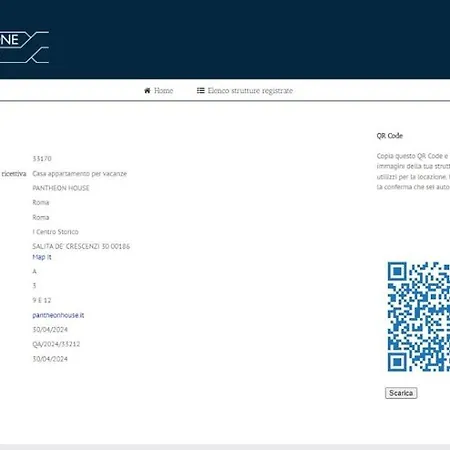Visit the pantheonhouse.it website link

(58, 315)
